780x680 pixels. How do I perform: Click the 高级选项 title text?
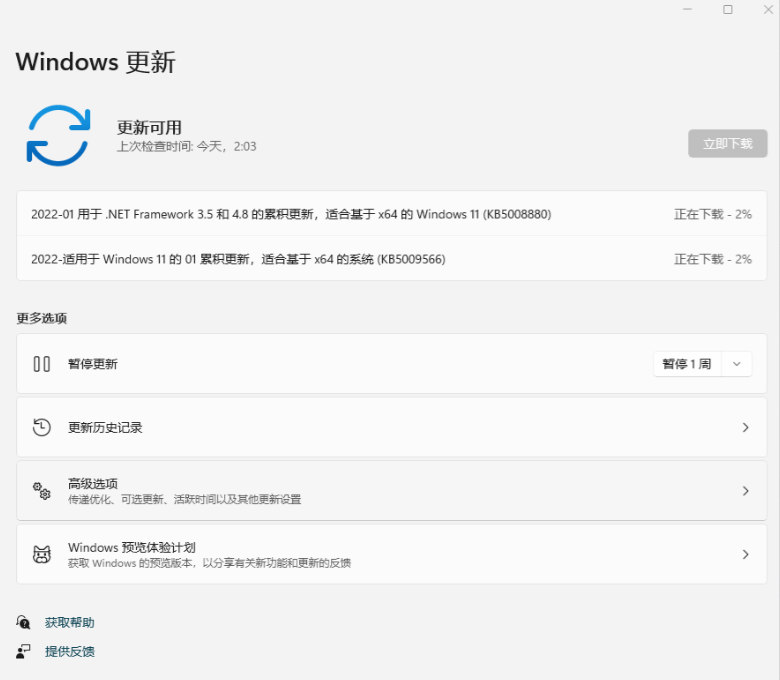[x=93, y=484]
